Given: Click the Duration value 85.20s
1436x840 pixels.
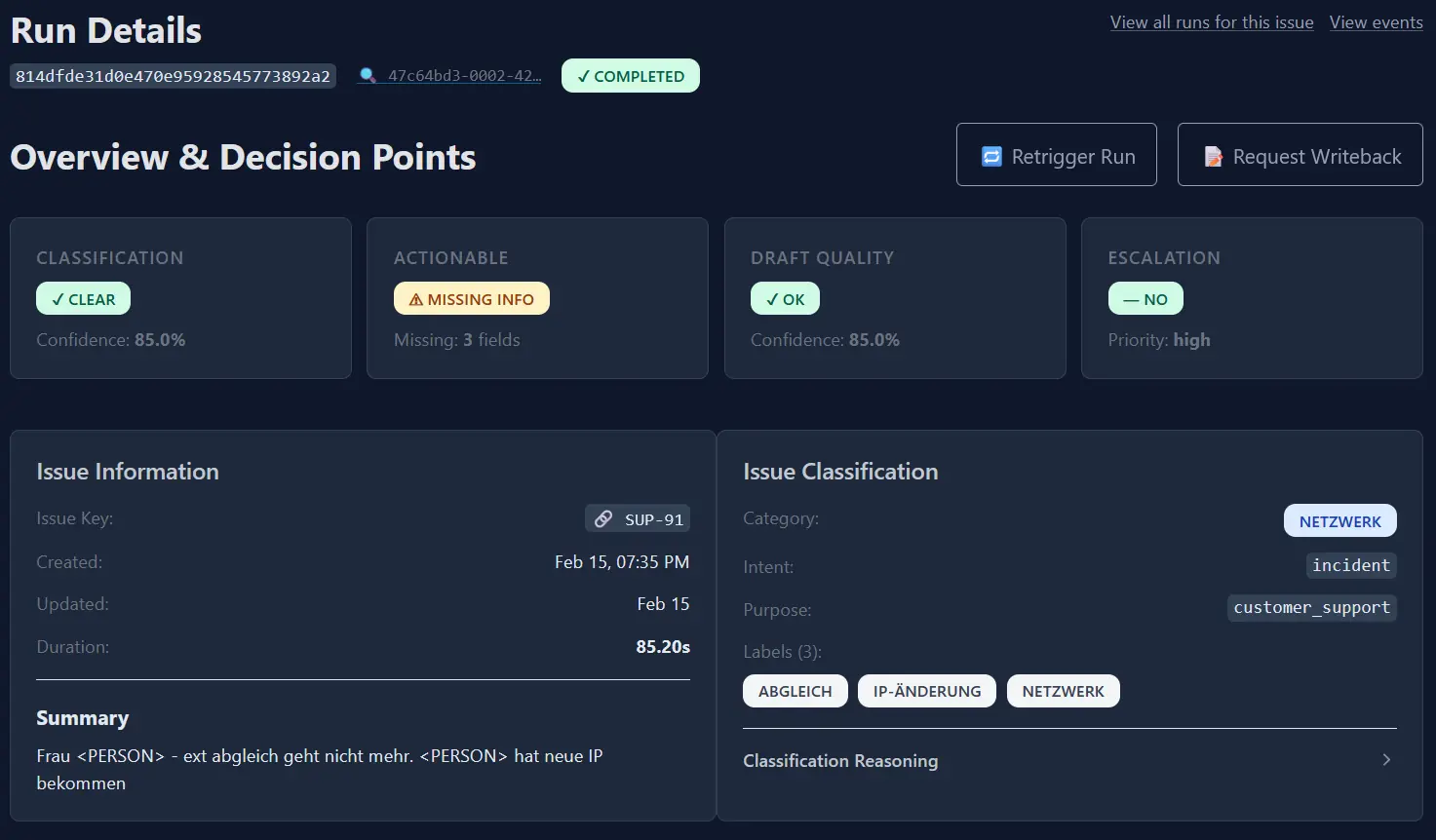Looking at the screenshot, I should coord(663,646).
